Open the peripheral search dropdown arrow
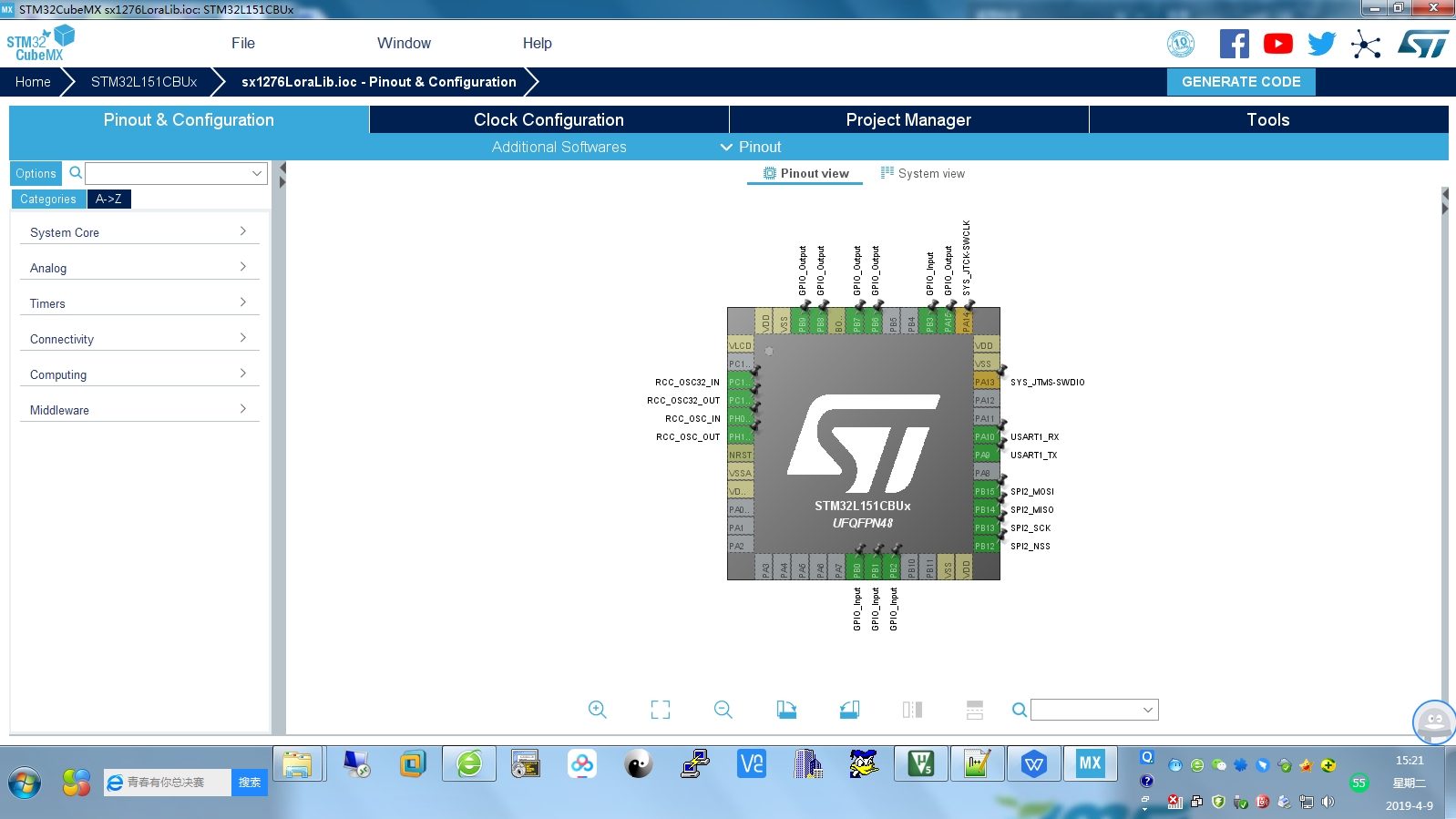 click(257, 173)
